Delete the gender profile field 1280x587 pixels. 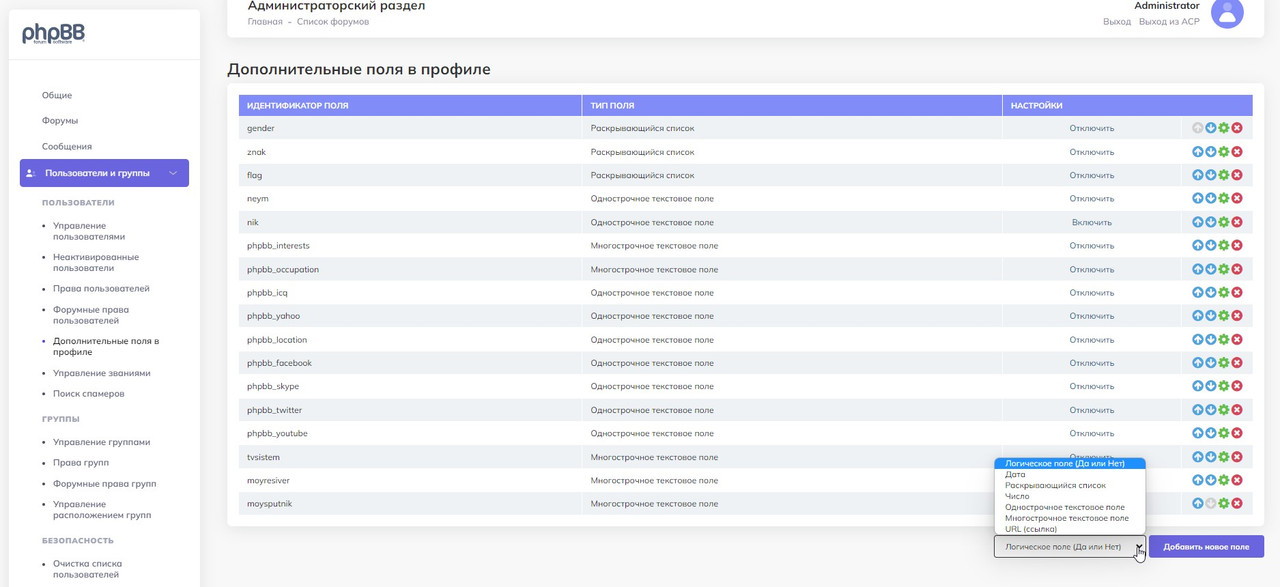(x=1237, y=128)
